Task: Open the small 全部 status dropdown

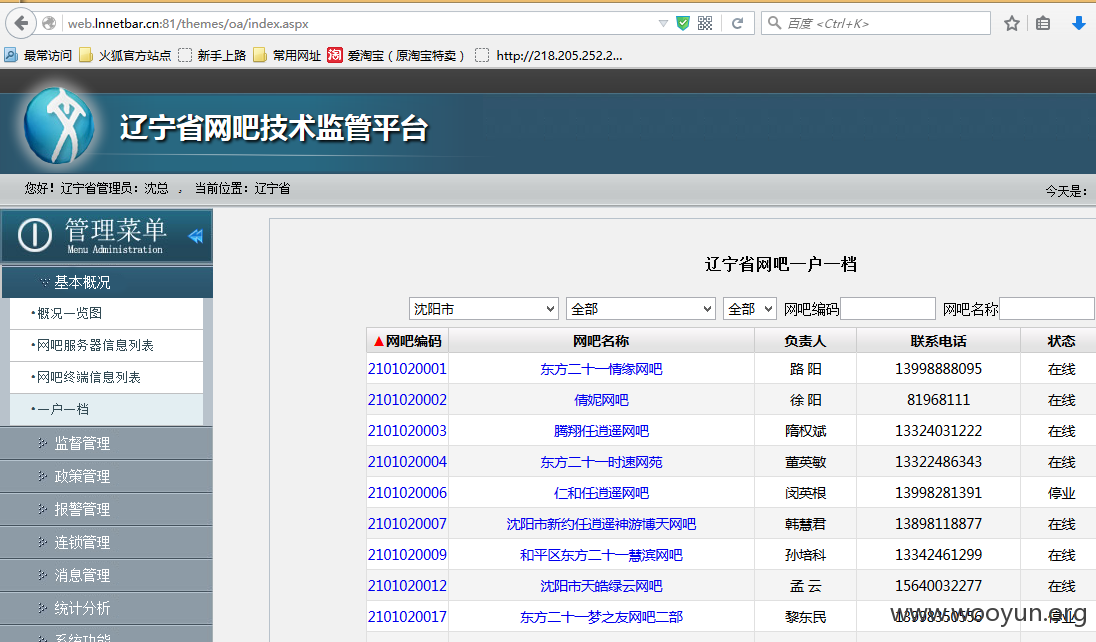Action: tap(750, 308)
